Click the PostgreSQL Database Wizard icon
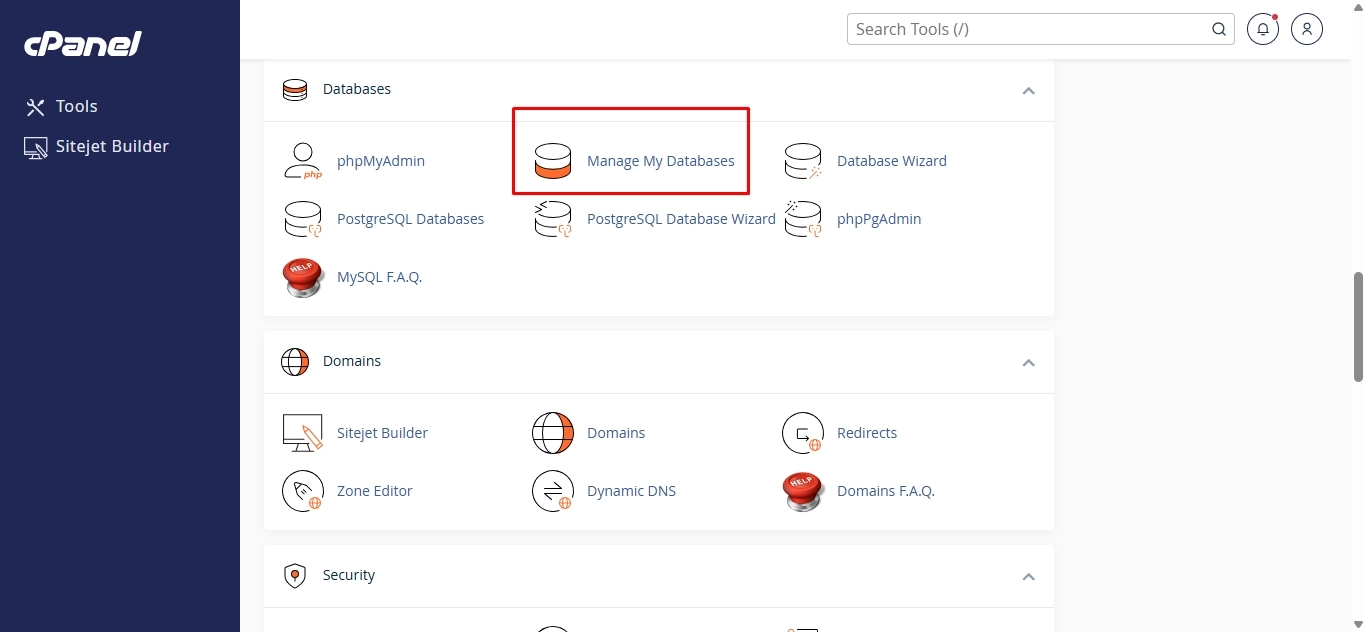1365x632 pixels. tap(553, 219)
